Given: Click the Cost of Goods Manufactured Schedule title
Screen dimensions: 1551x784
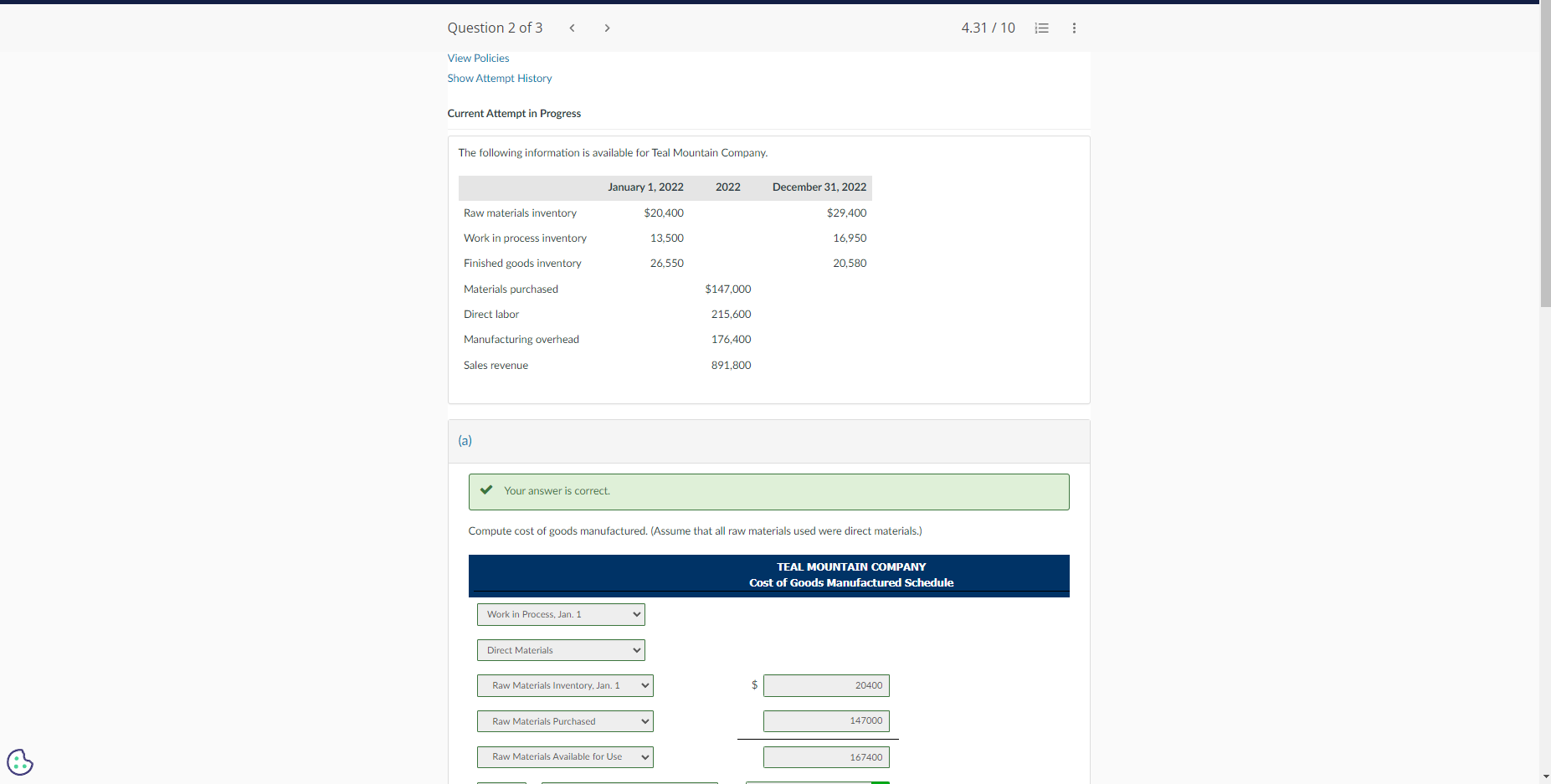Looking at the screenshot, I should click(851, 582).
